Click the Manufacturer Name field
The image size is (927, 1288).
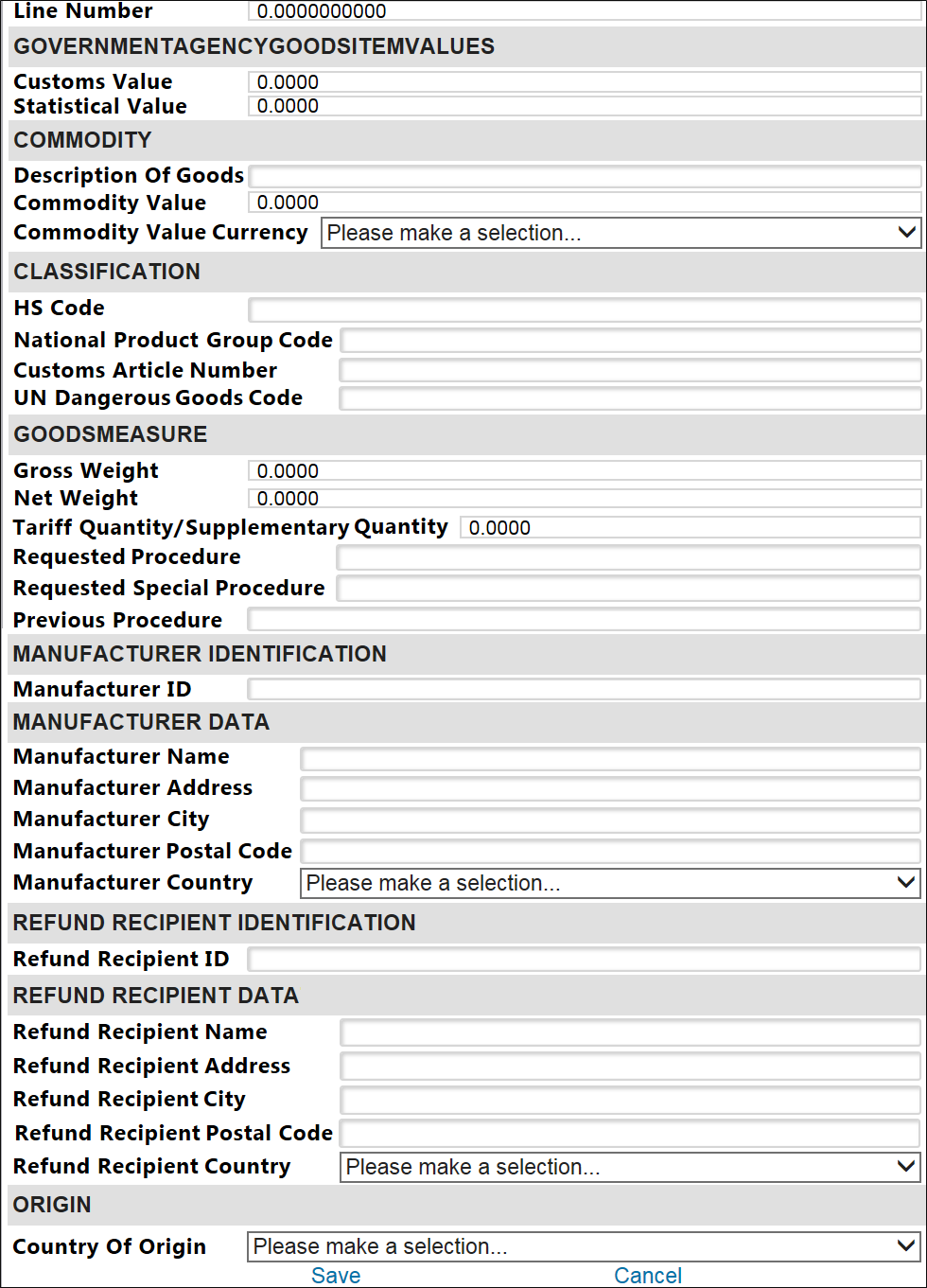coord(610,758)
